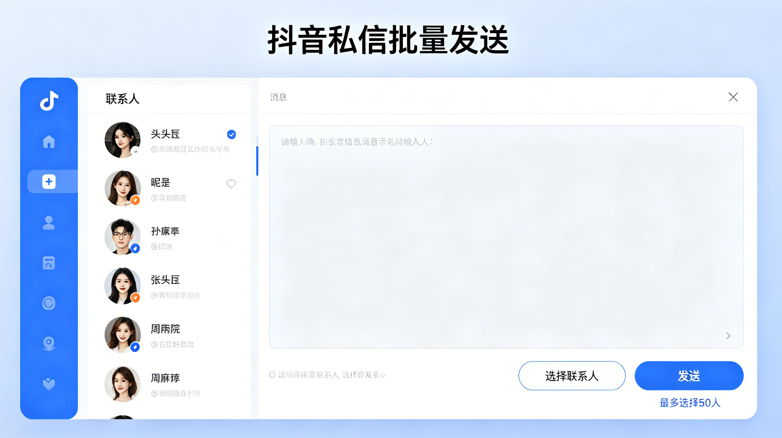Open the 联系人 contacts panel header
This screenshot has height=438, width=782.
[x=123, y=99]
